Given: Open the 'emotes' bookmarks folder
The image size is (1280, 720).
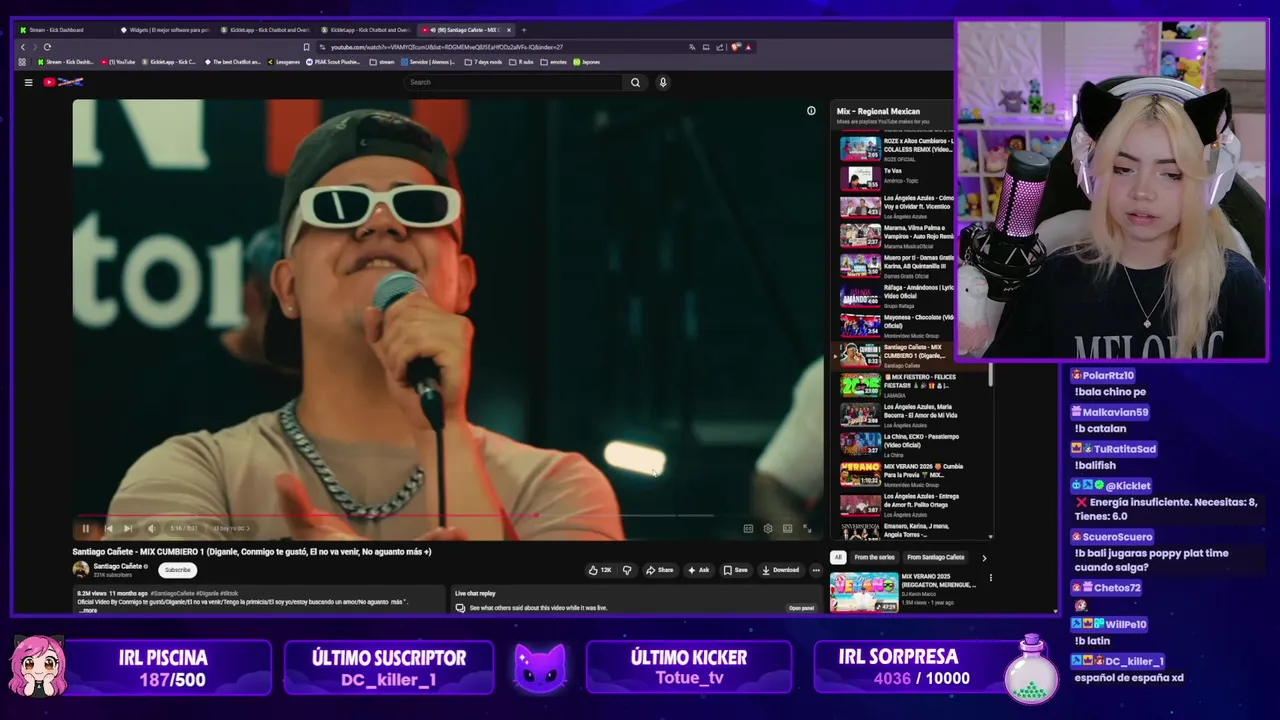Looking at the screenshot, I should point(554,62).
